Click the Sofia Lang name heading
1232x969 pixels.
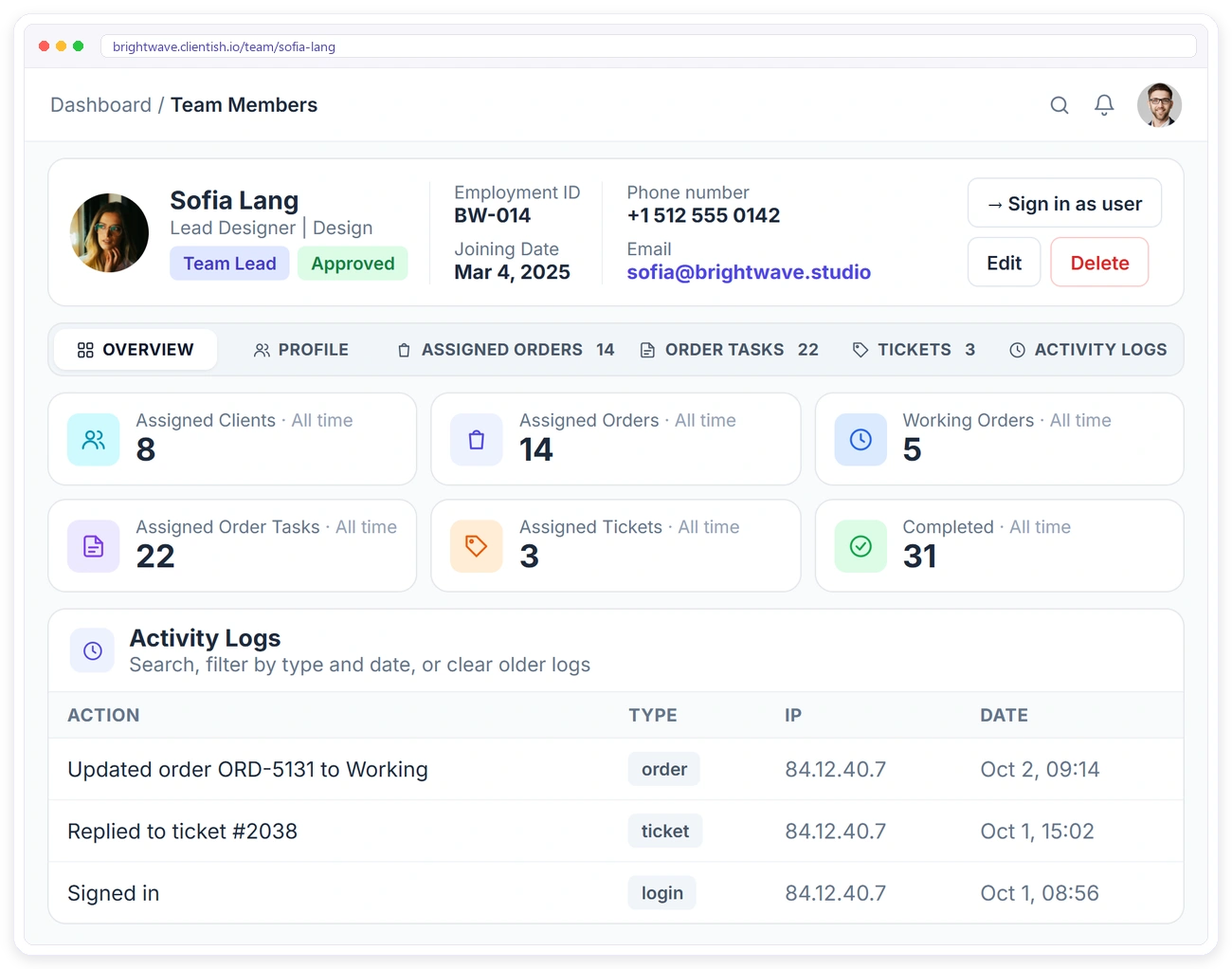click(234, 200)
